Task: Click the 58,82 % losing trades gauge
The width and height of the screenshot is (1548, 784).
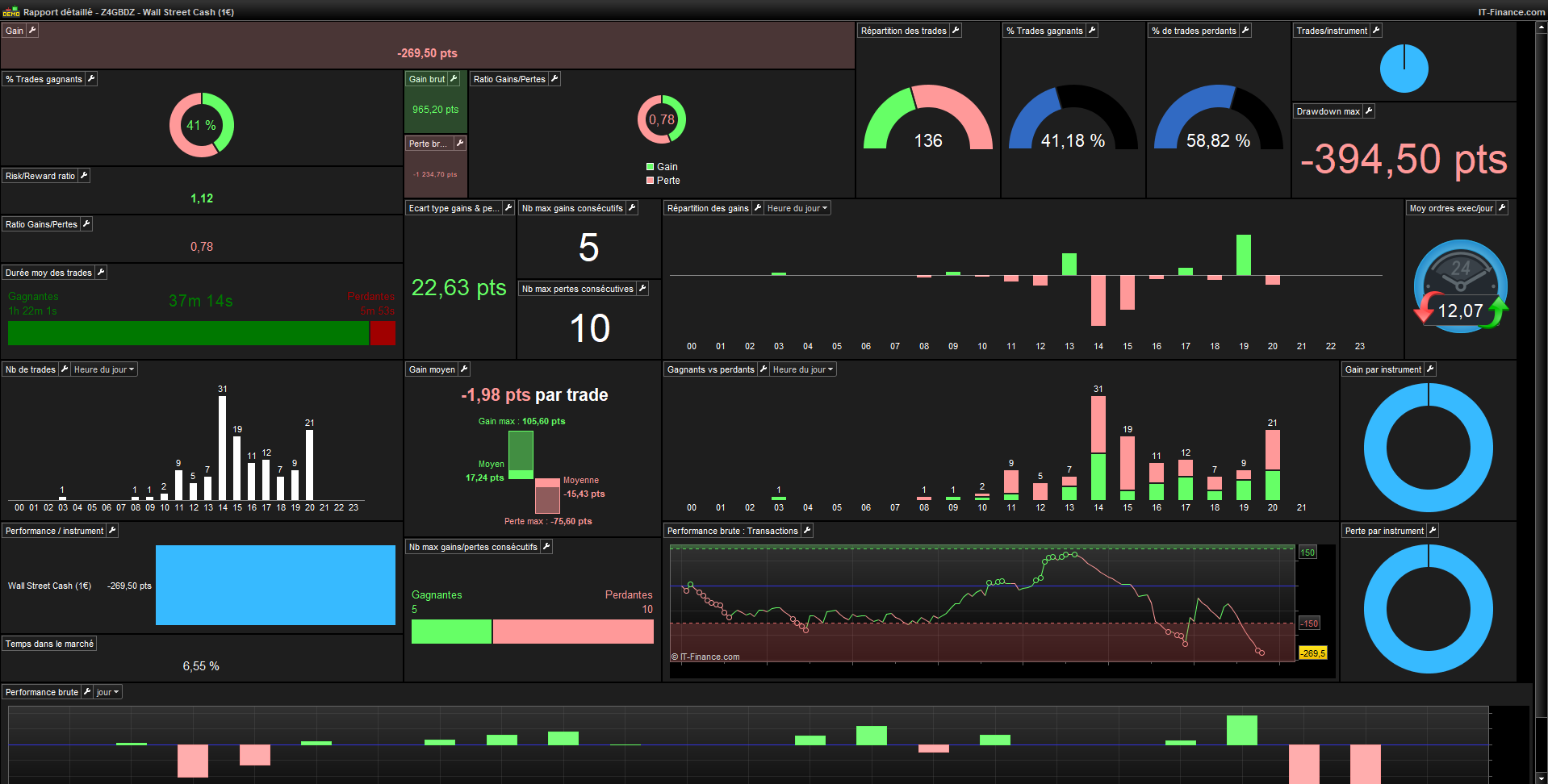Action: click(x=1218, y=118)
